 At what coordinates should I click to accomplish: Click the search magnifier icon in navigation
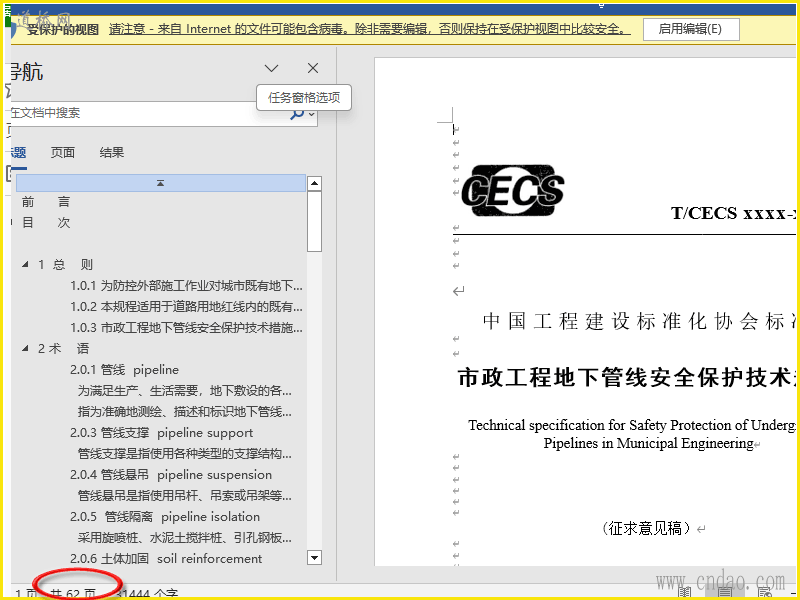[x=297, y=114]
